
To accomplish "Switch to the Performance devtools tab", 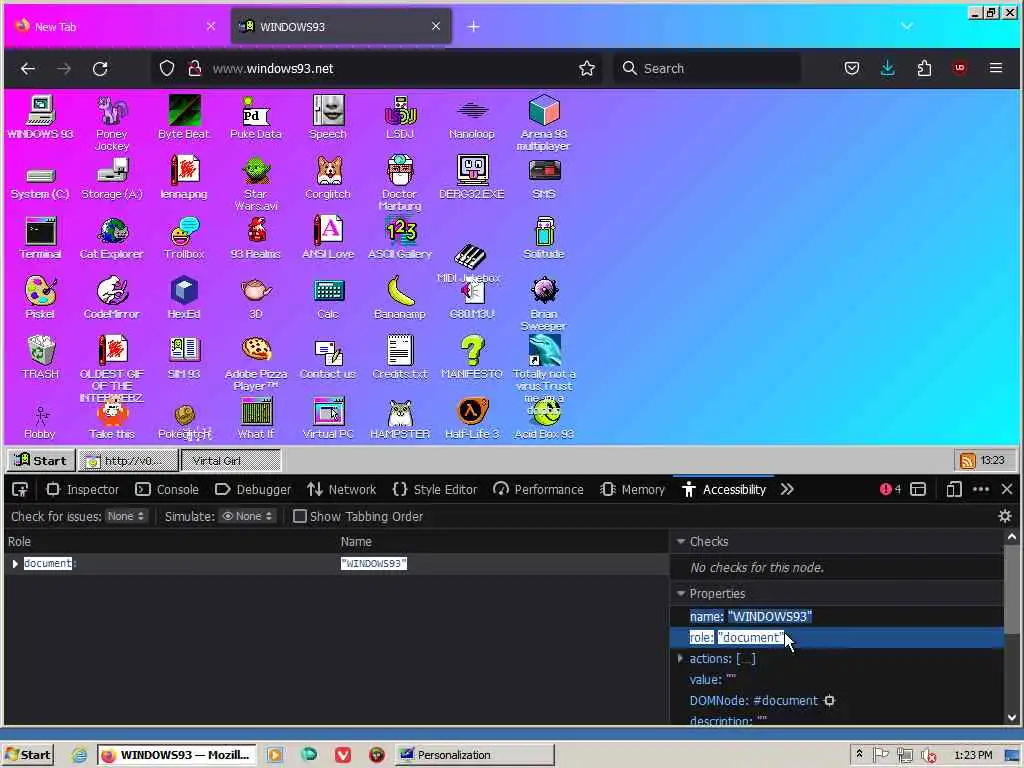I will [x=539, y=489].
